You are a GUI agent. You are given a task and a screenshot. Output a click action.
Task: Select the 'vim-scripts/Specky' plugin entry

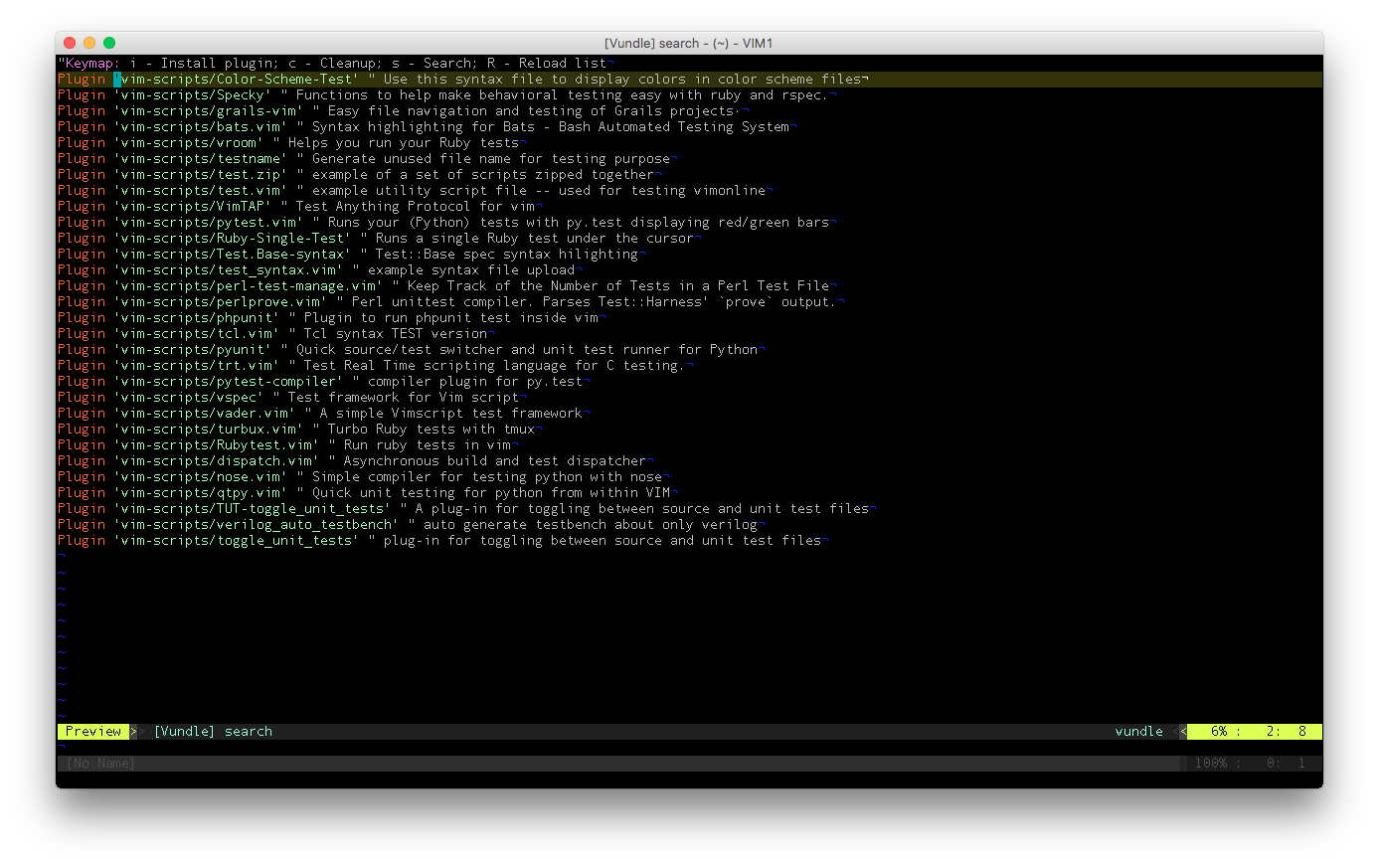click(447, 95)
